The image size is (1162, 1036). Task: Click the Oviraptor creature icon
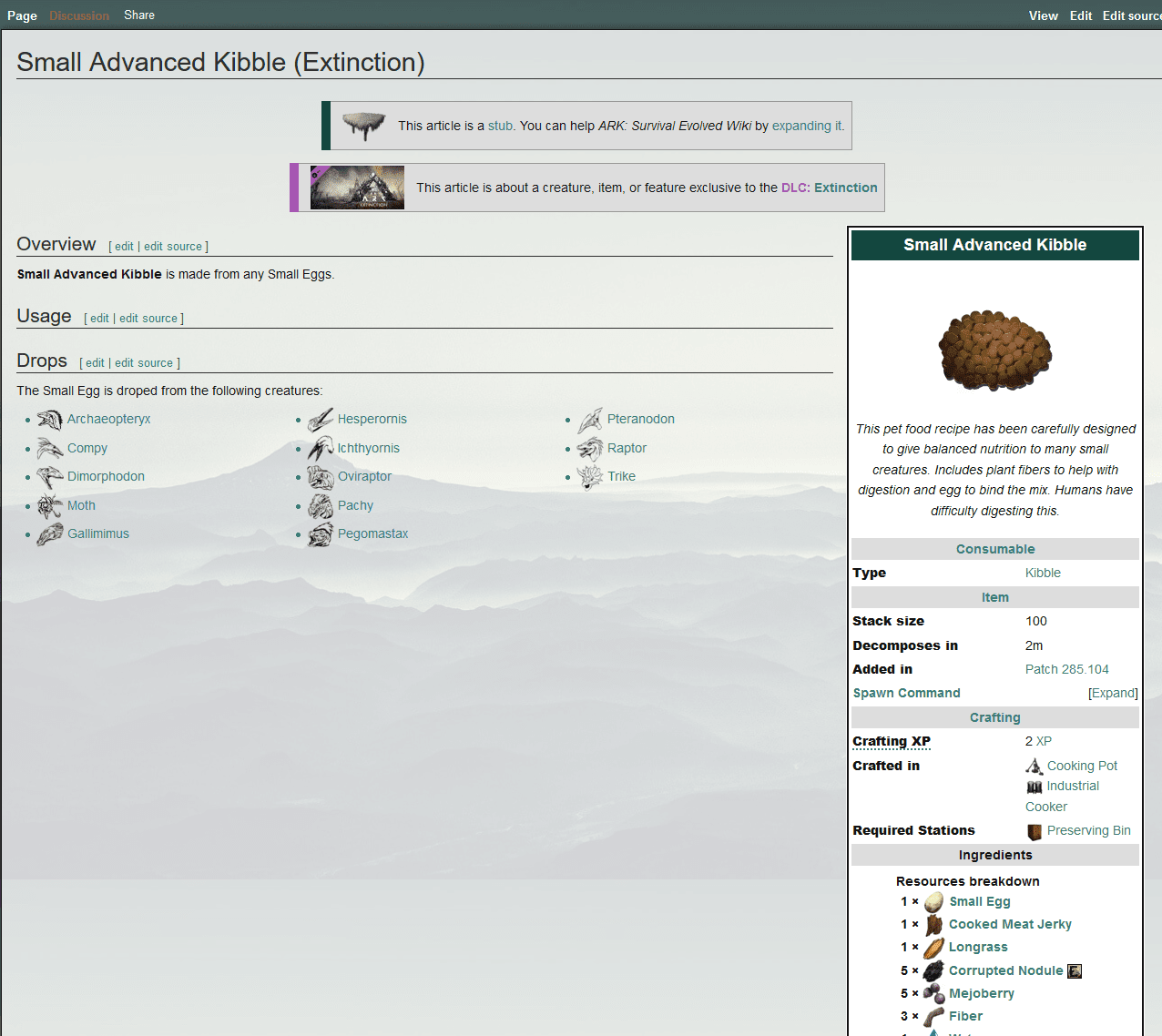point(320,476)
